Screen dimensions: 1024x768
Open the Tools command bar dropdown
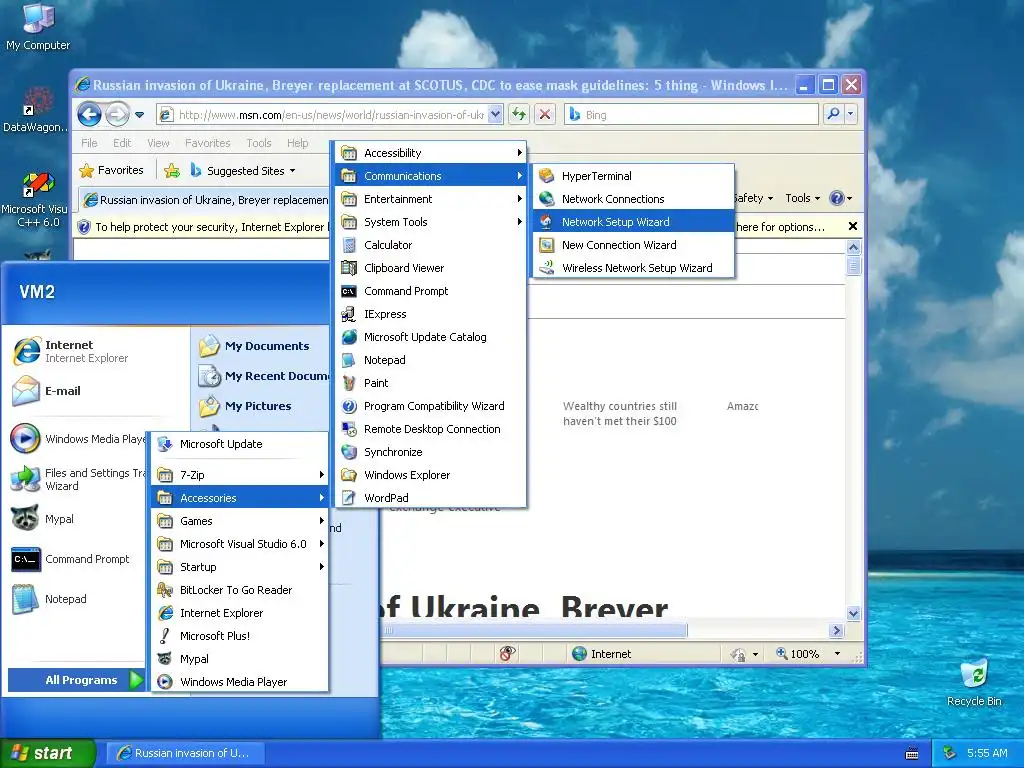803,198
